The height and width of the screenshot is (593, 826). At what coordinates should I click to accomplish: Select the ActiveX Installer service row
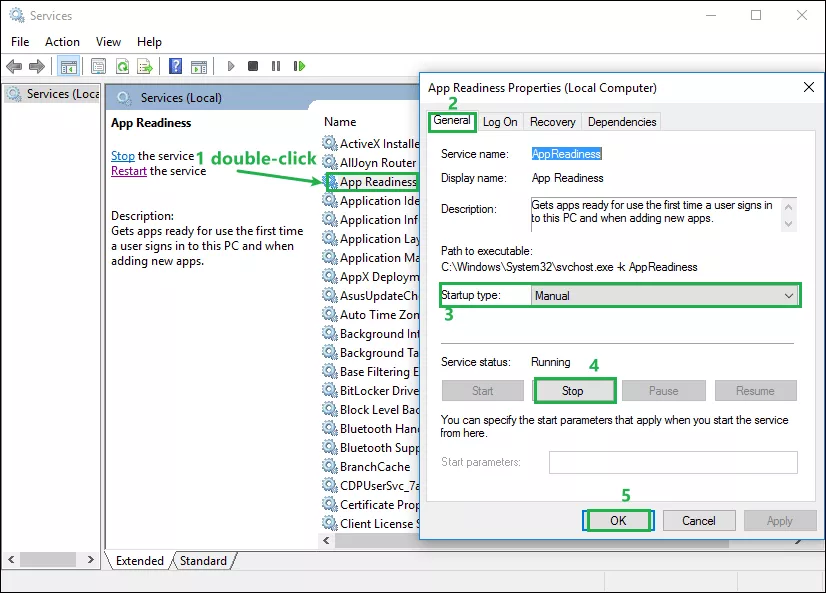371,143
